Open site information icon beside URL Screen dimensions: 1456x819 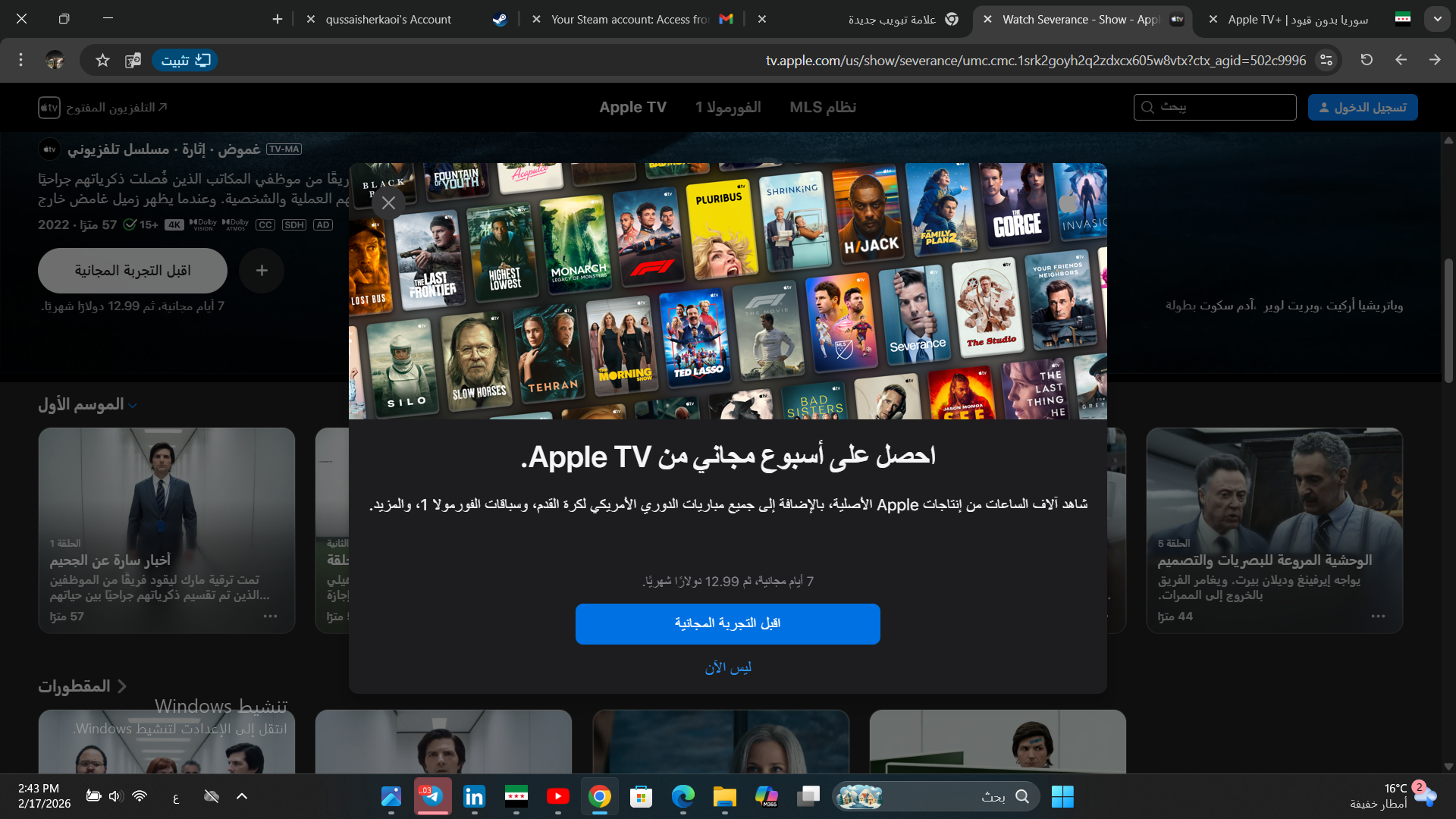click(1326, 60)
